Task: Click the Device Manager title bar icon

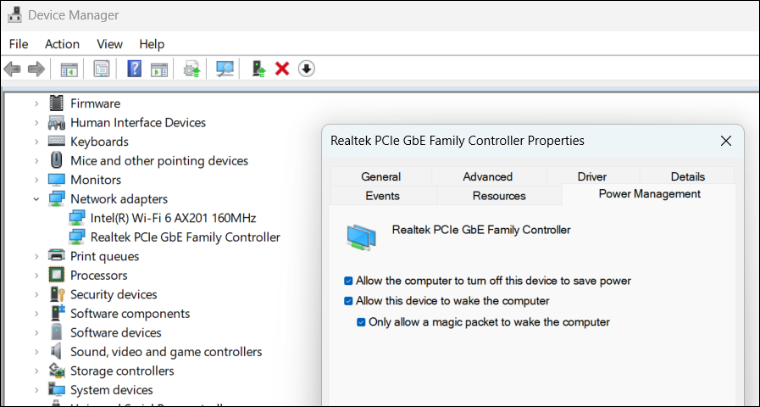Action: pyautogui.click(x=14, y=15)
